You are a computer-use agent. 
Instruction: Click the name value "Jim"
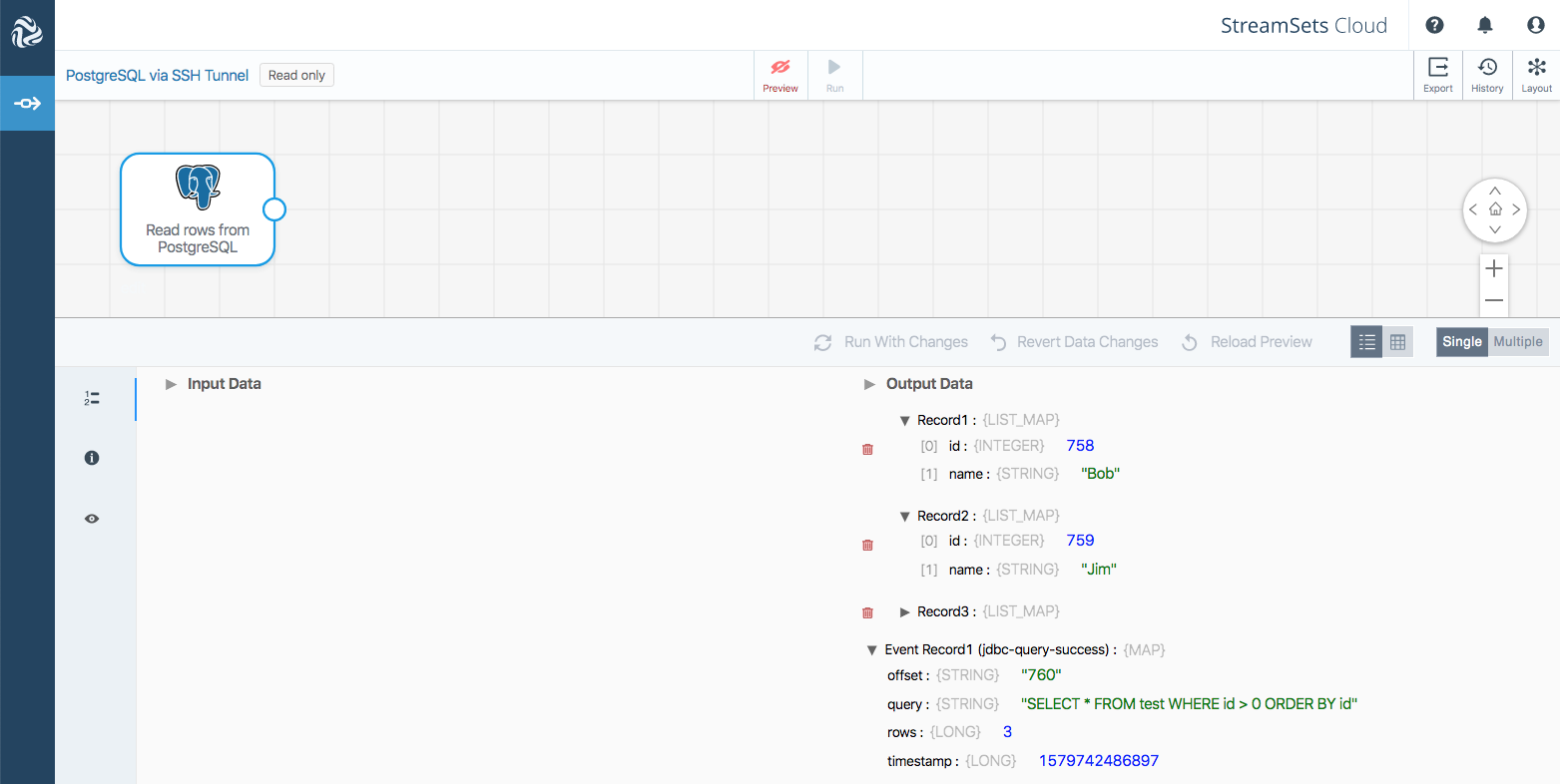point(1099,570)
